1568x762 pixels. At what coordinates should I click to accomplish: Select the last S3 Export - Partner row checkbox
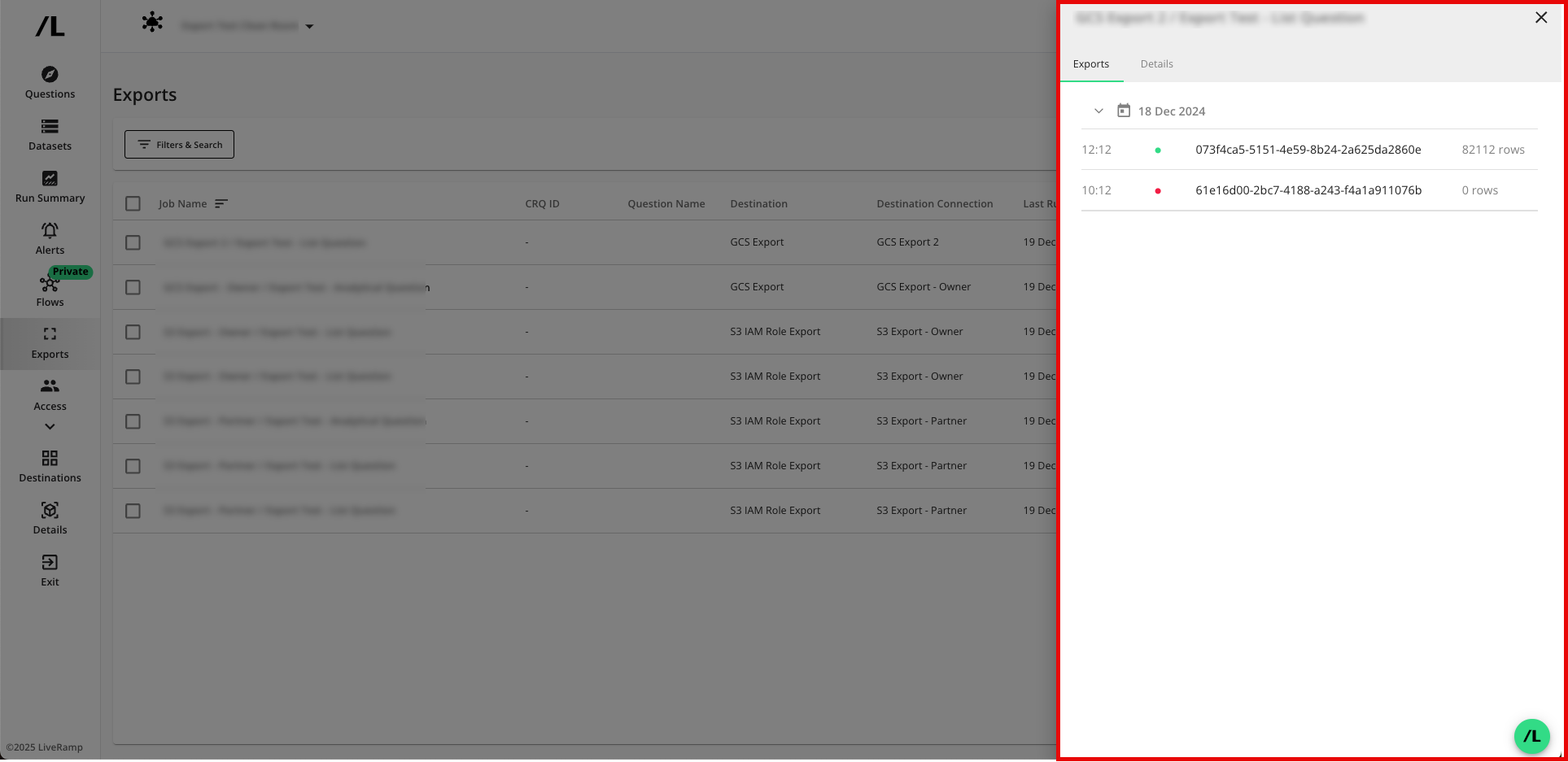point(133,512)
